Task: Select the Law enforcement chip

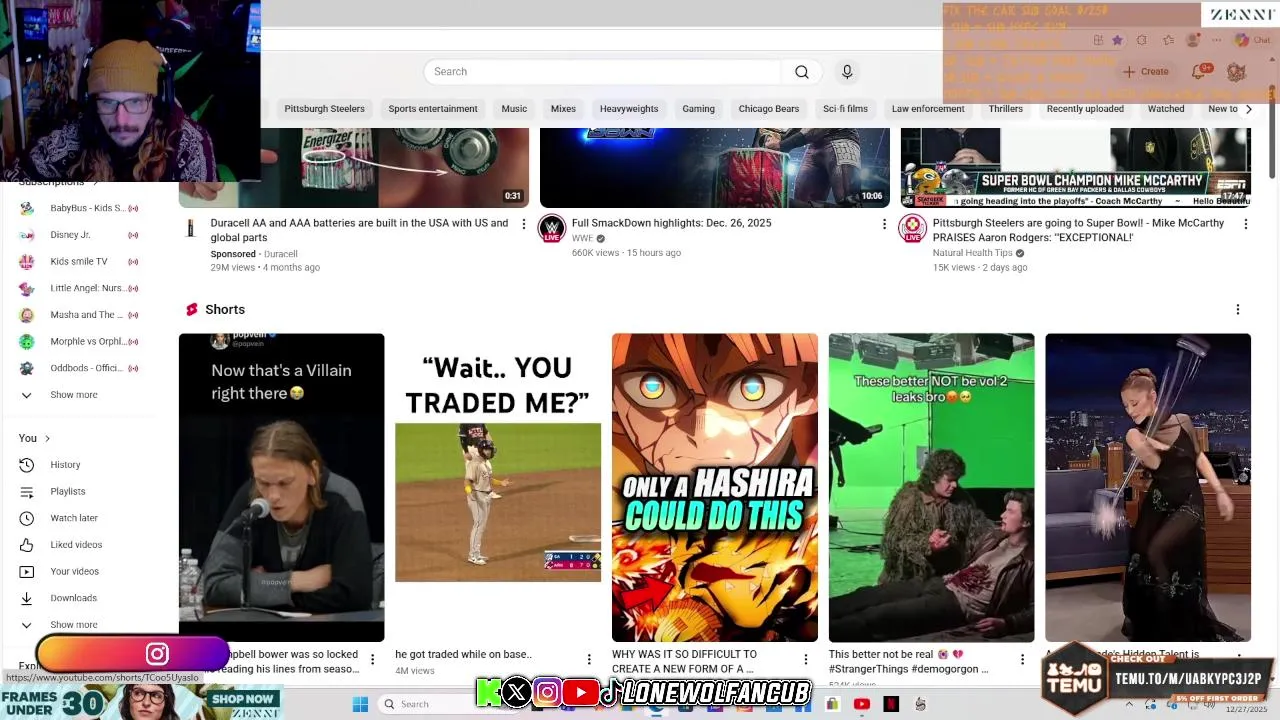Action: [x=928, y=109]
